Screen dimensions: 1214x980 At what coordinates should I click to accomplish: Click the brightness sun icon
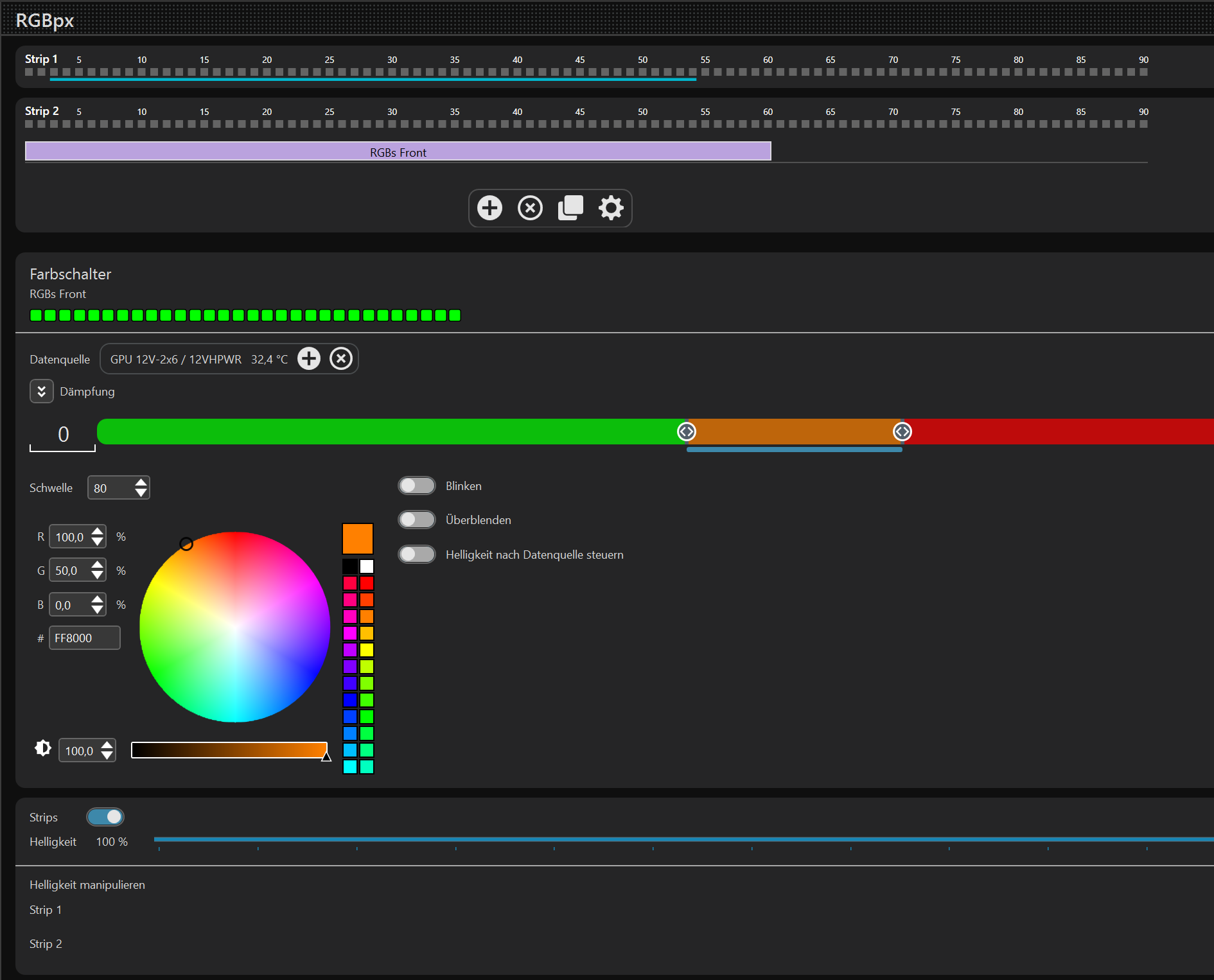pos(43,748)
